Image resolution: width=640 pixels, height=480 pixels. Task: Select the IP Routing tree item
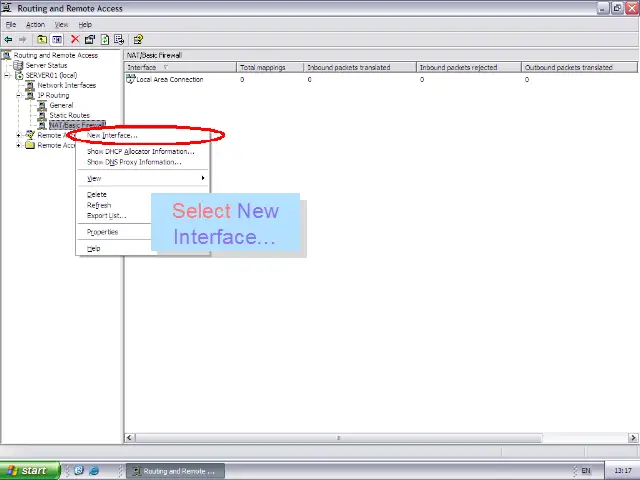coord(53,96)
